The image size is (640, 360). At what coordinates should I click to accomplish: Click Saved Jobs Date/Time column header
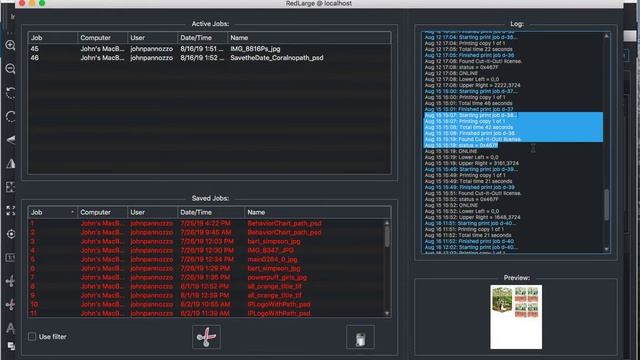tap(211, 212)
